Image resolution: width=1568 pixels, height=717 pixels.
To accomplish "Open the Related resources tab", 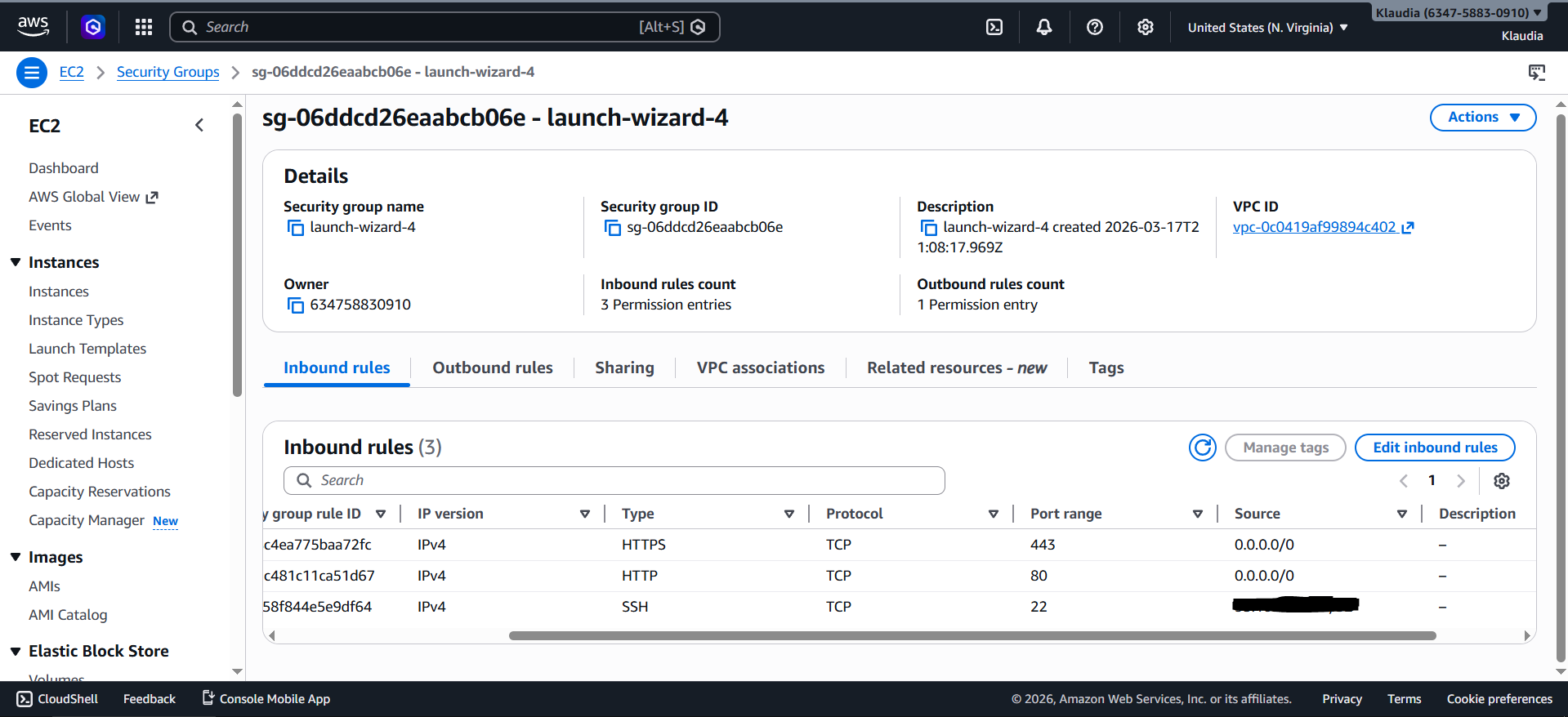I will (x=957, y=368).
